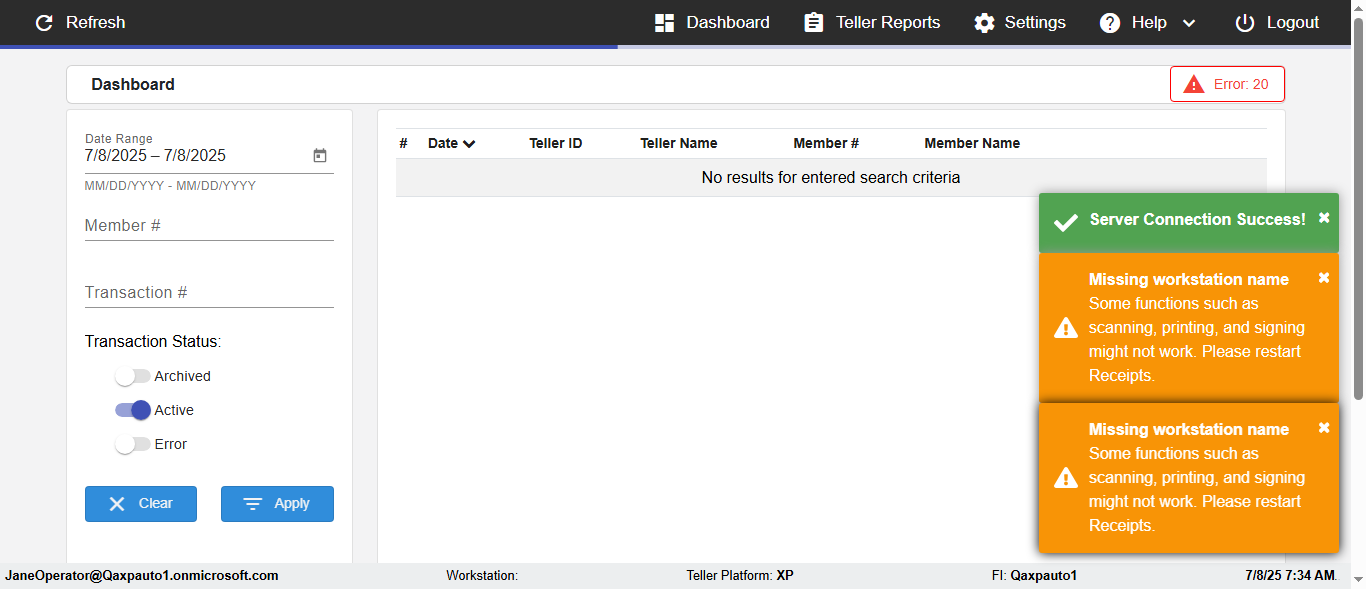Toggle the Date column sort arrow

469,144
